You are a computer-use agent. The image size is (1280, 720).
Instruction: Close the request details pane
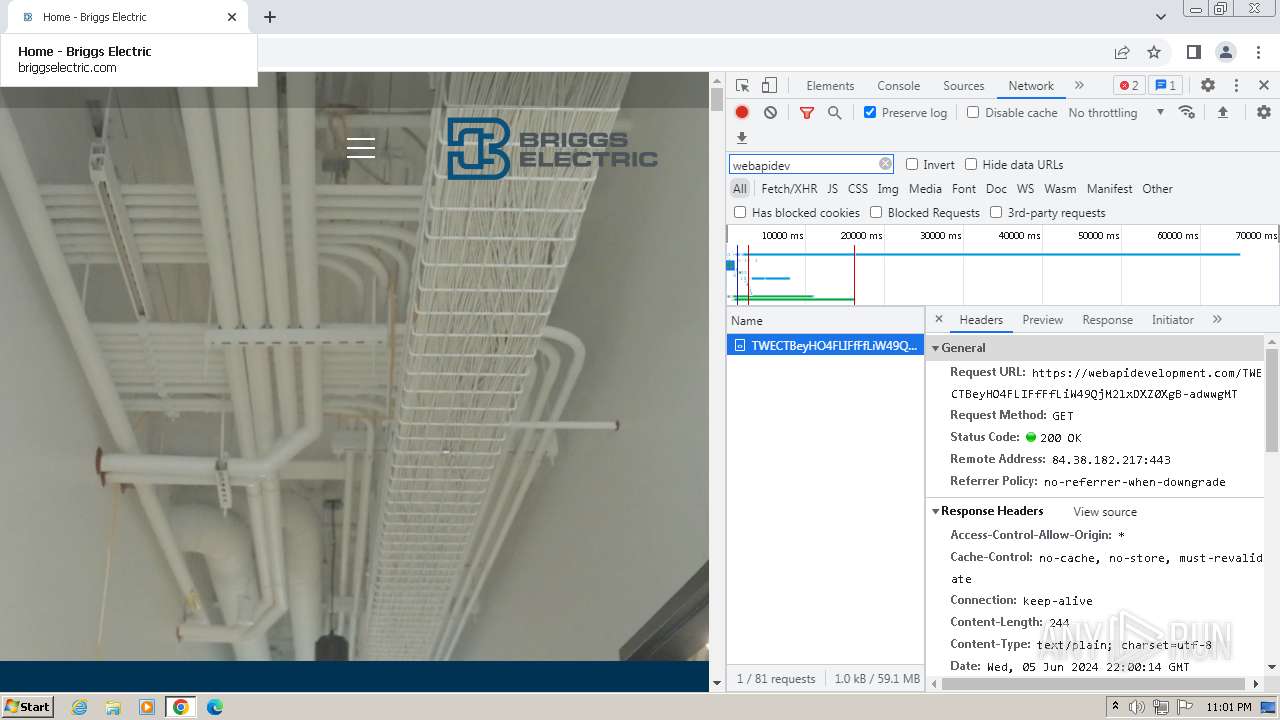[x=938, y=319]
